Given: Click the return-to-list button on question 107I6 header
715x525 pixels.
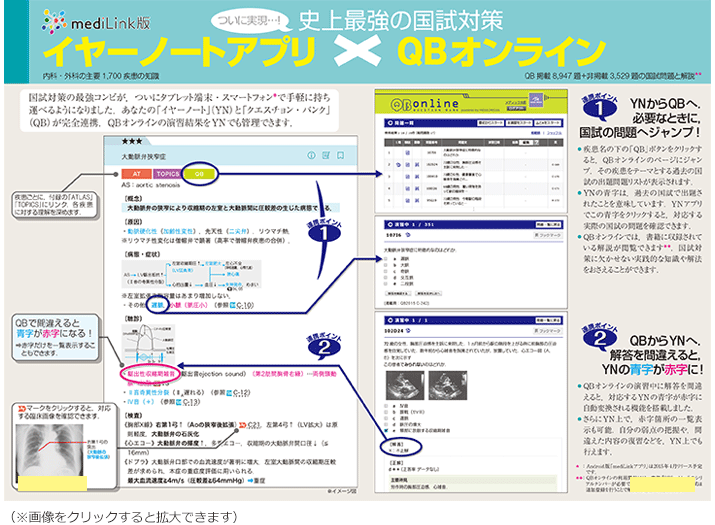Looking at the screenshot, I should click(x=549, y=224).
